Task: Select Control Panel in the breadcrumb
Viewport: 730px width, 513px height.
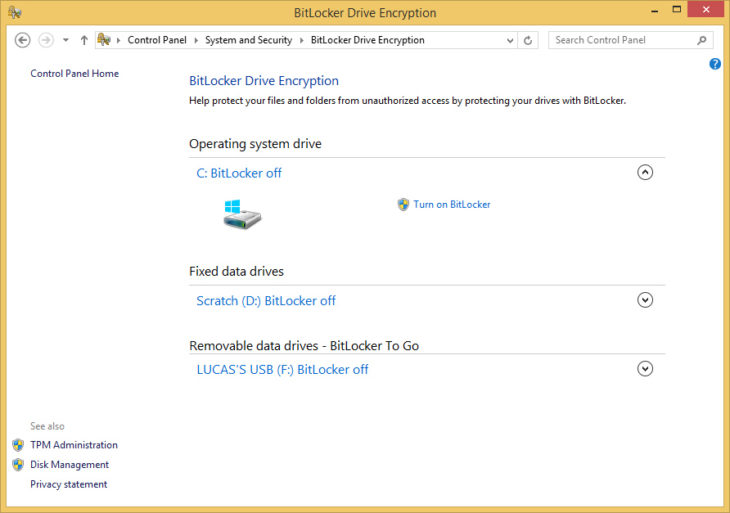Action: coord(157,40)
